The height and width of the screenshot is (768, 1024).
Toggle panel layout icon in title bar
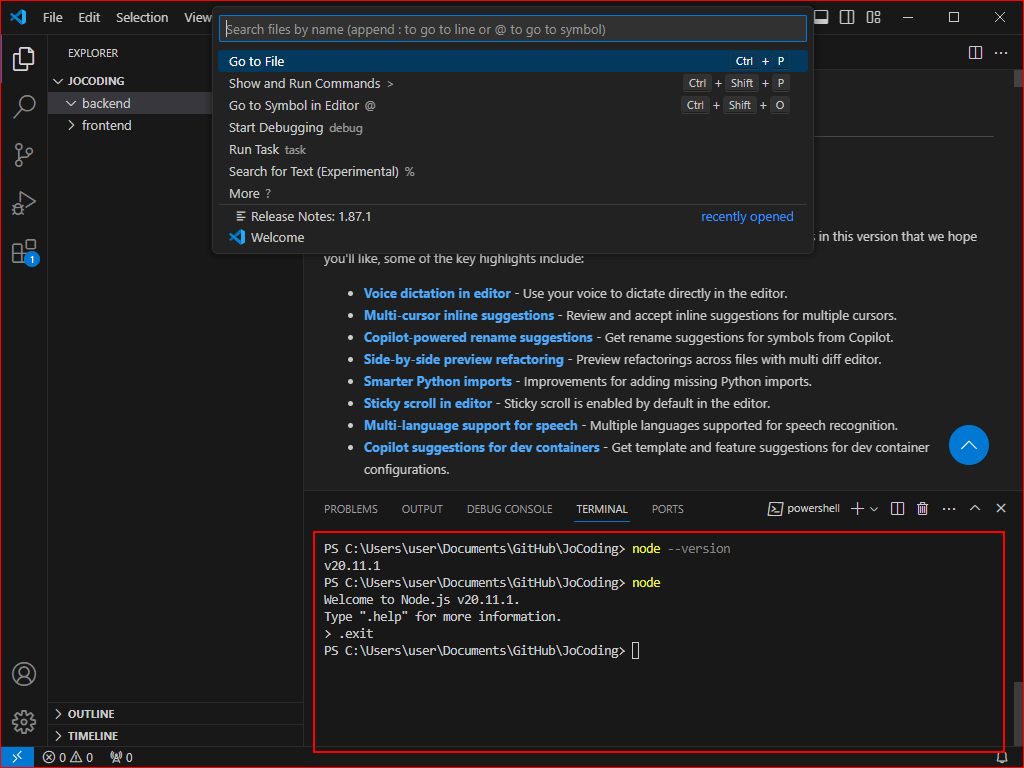coord(821,18)
